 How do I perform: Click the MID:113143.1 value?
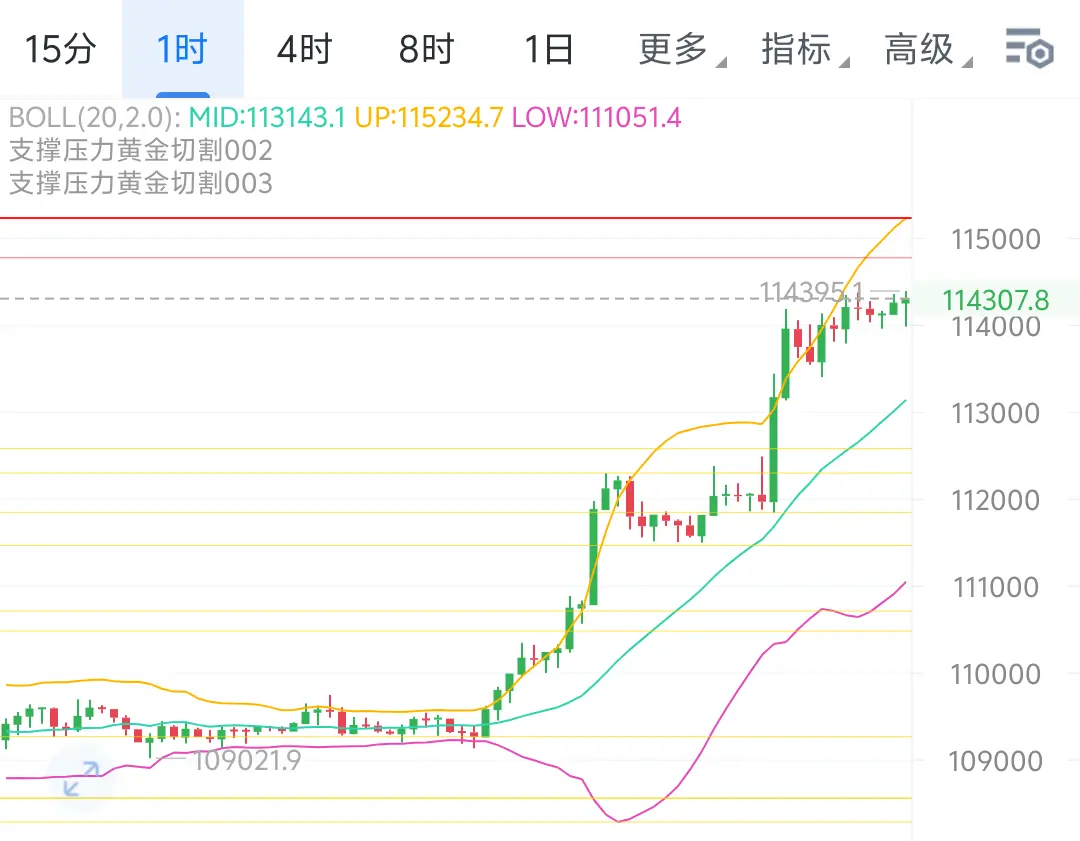(267, 118)
